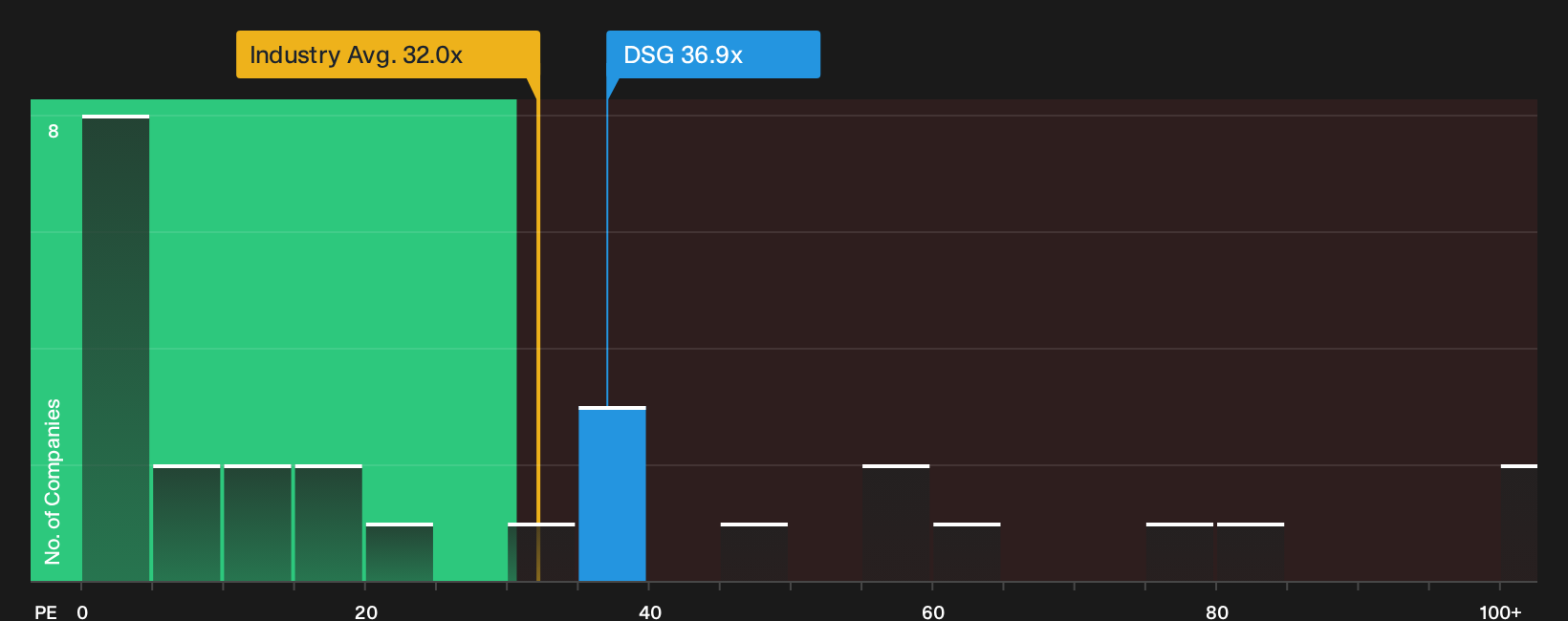1568x621 pixels.
Task: Click the bar at the 100+ PE range
Action: (x=1519, y=523)
